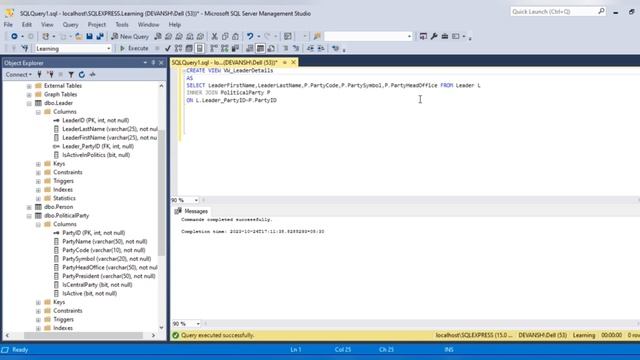Collapse the dbo.PoliticalParty table node
The image size is (640, 360).
[x=29, y=216]
